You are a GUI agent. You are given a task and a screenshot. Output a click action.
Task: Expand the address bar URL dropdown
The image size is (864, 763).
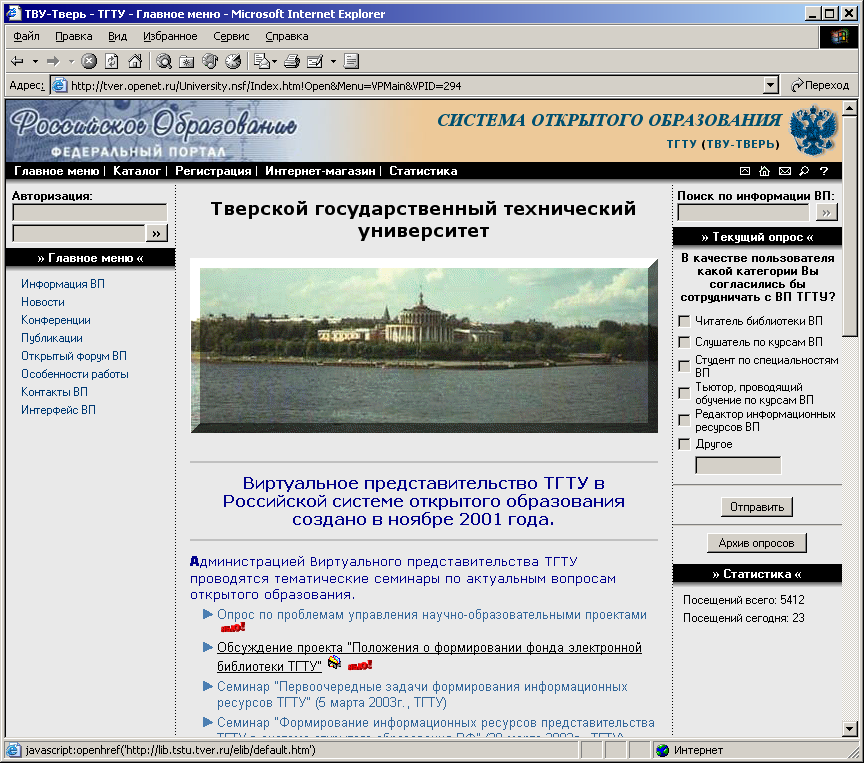click(x=771, y=85)
